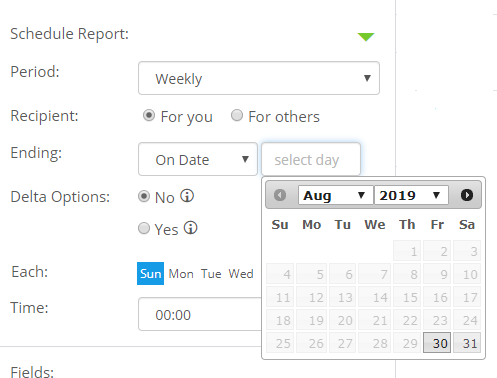Go to next month in calendar

coord(467,195)
